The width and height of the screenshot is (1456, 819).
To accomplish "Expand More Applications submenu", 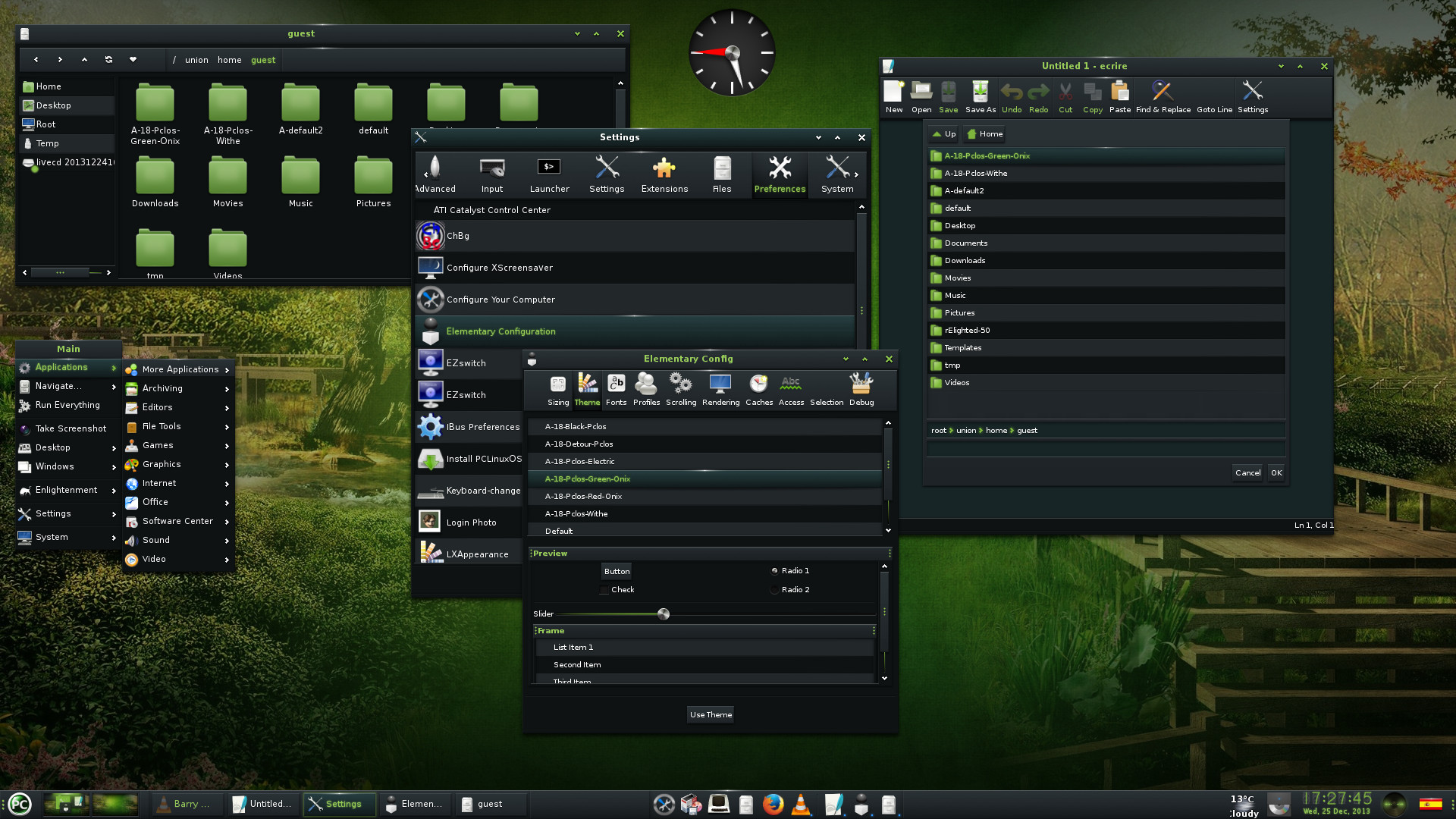I will tap(178, 369).
